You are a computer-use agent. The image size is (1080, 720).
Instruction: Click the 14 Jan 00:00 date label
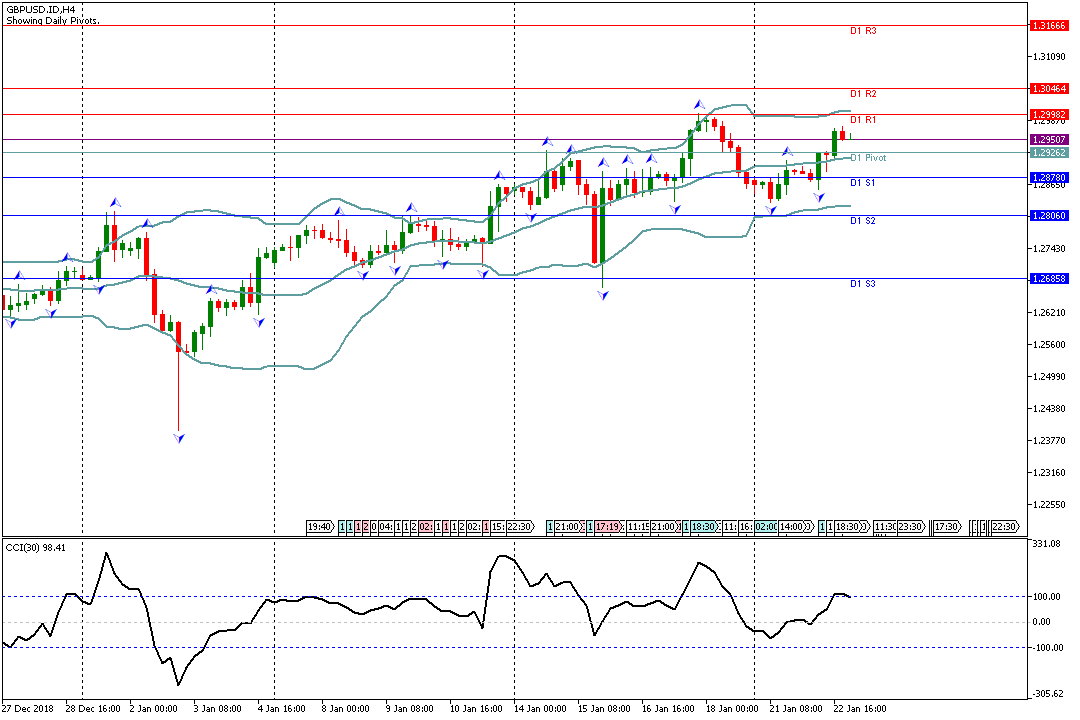click(x=543, y=708)
